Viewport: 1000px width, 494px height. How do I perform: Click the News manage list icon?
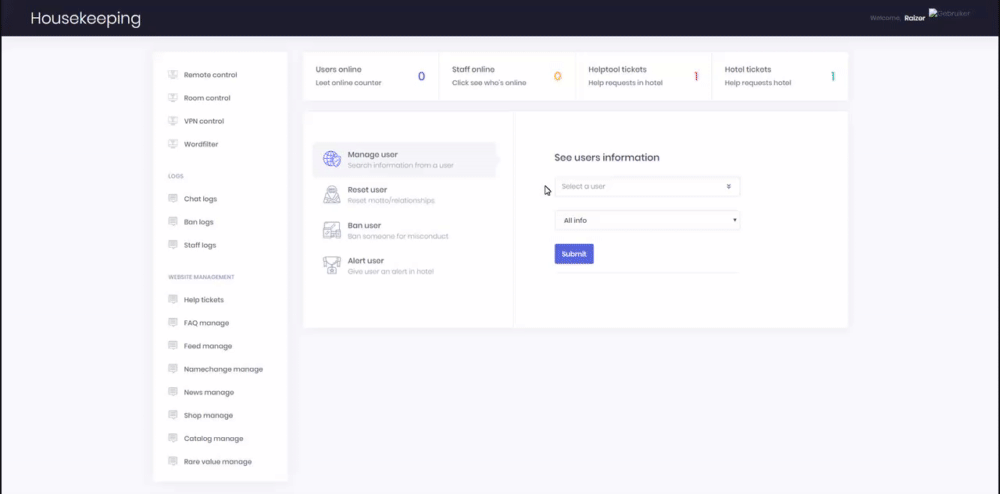(172, 391)
